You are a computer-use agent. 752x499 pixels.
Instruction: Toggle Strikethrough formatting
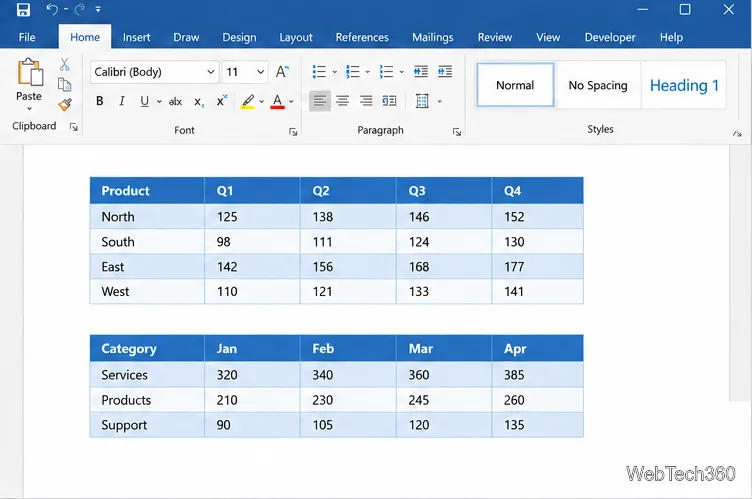(176, 101)
